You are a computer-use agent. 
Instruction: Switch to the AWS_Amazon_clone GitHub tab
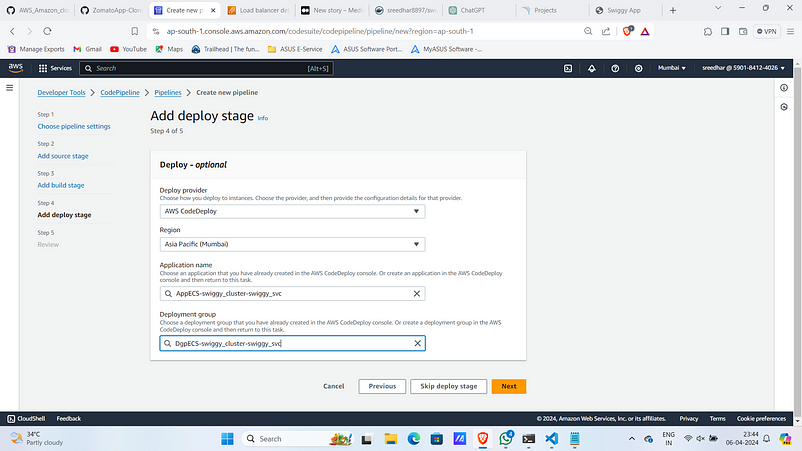38,10
